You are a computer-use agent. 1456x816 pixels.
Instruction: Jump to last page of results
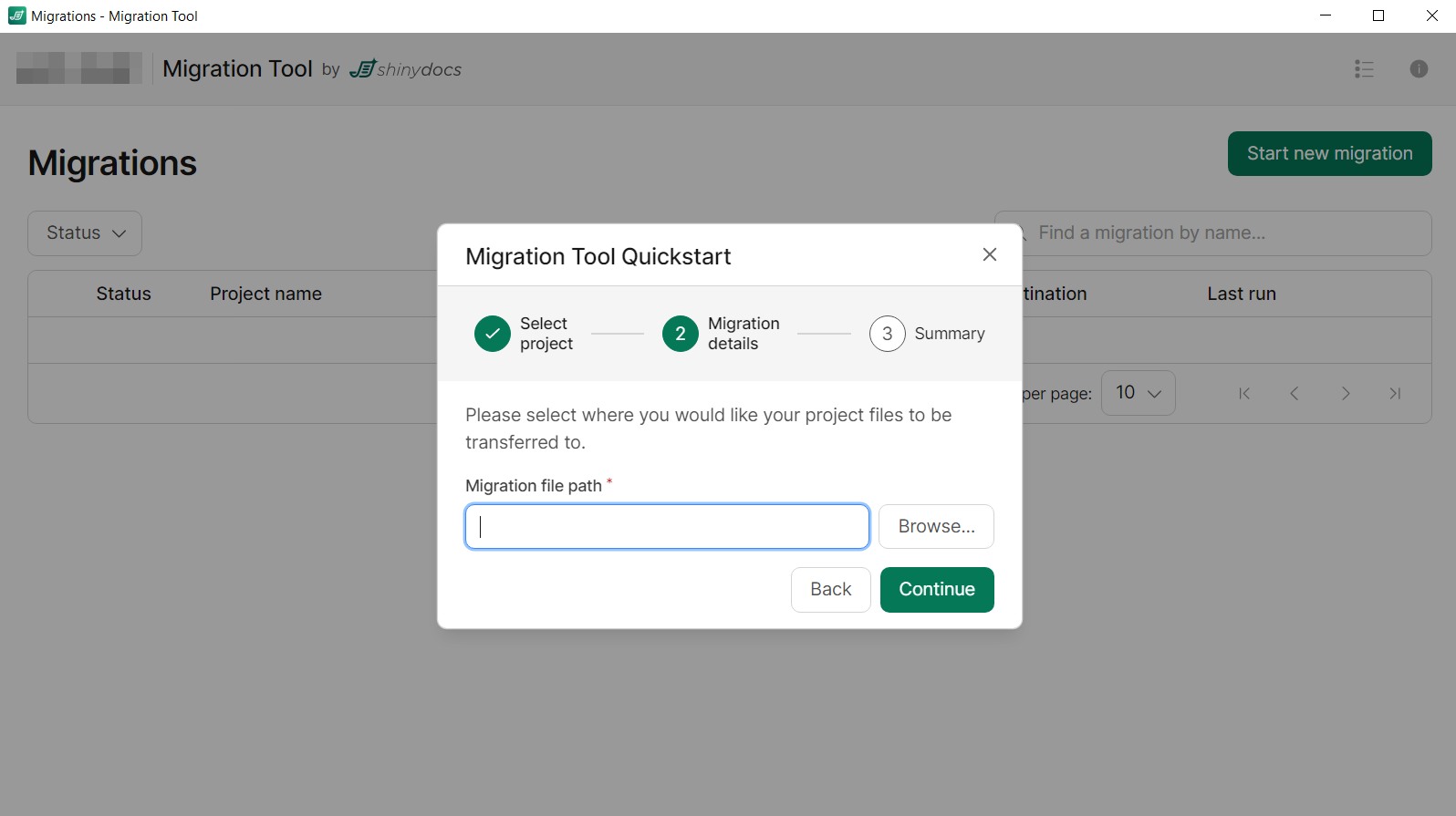pyautogui.click(x=1395, y=394)
